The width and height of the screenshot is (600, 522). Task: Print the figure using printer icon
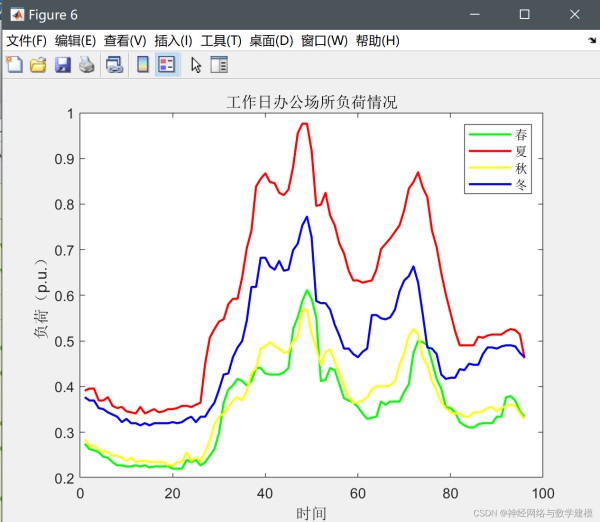click(x=87, y=65)
